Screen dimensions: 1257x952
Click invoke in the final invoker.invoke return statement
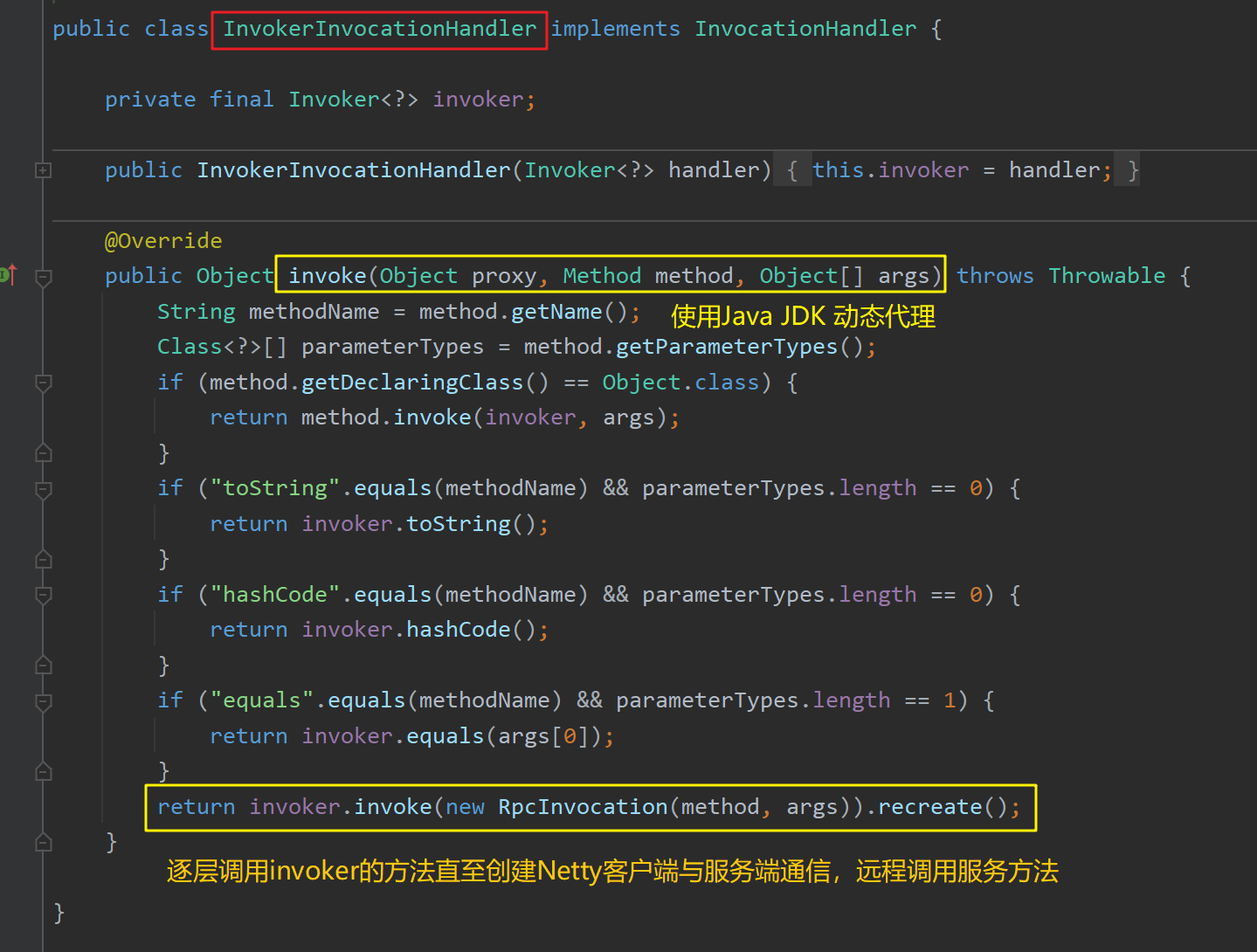393,807
